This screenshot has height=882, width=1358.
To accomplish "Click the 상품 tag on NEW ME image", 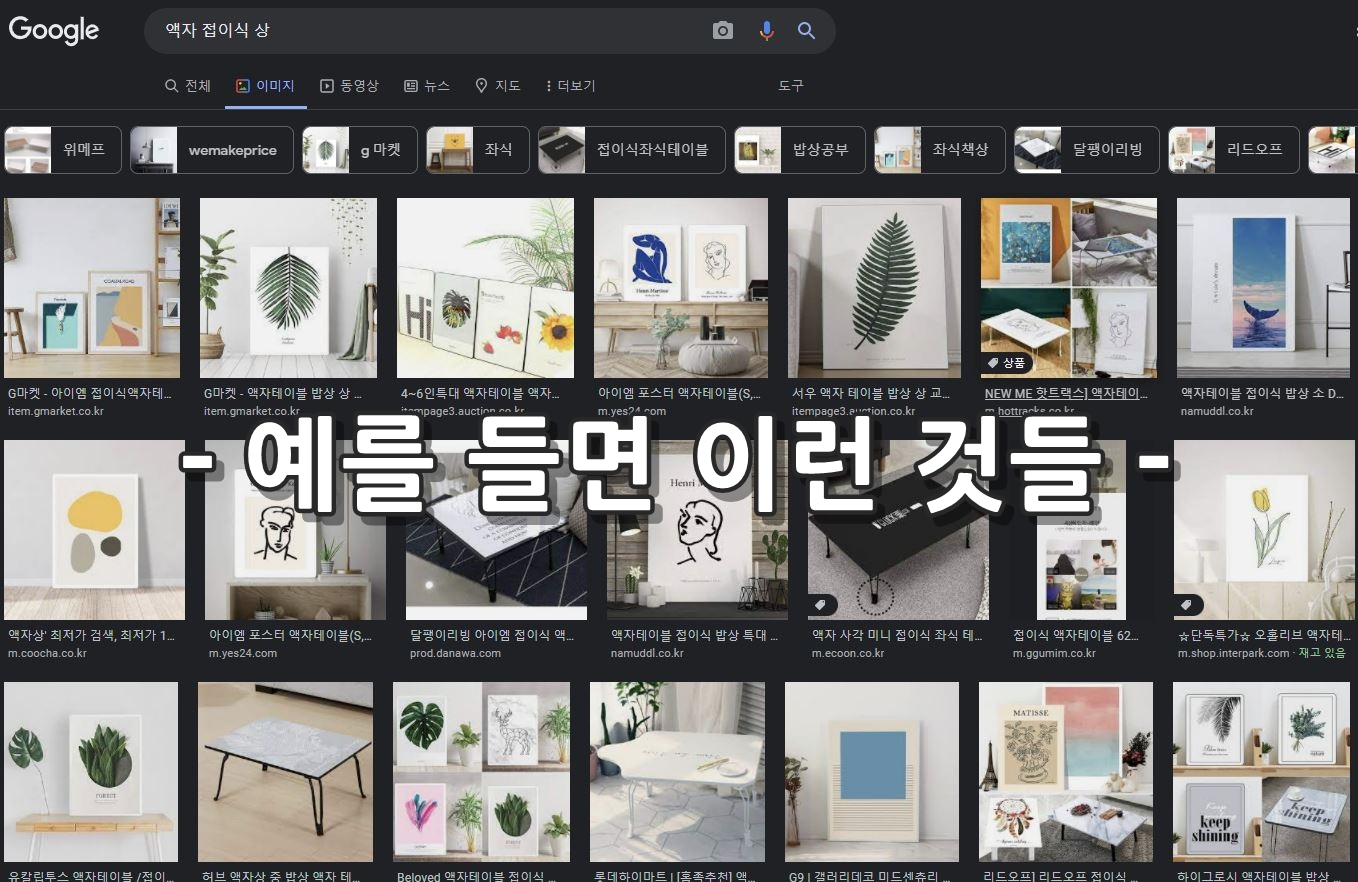I will click(x=1008, y=363).
